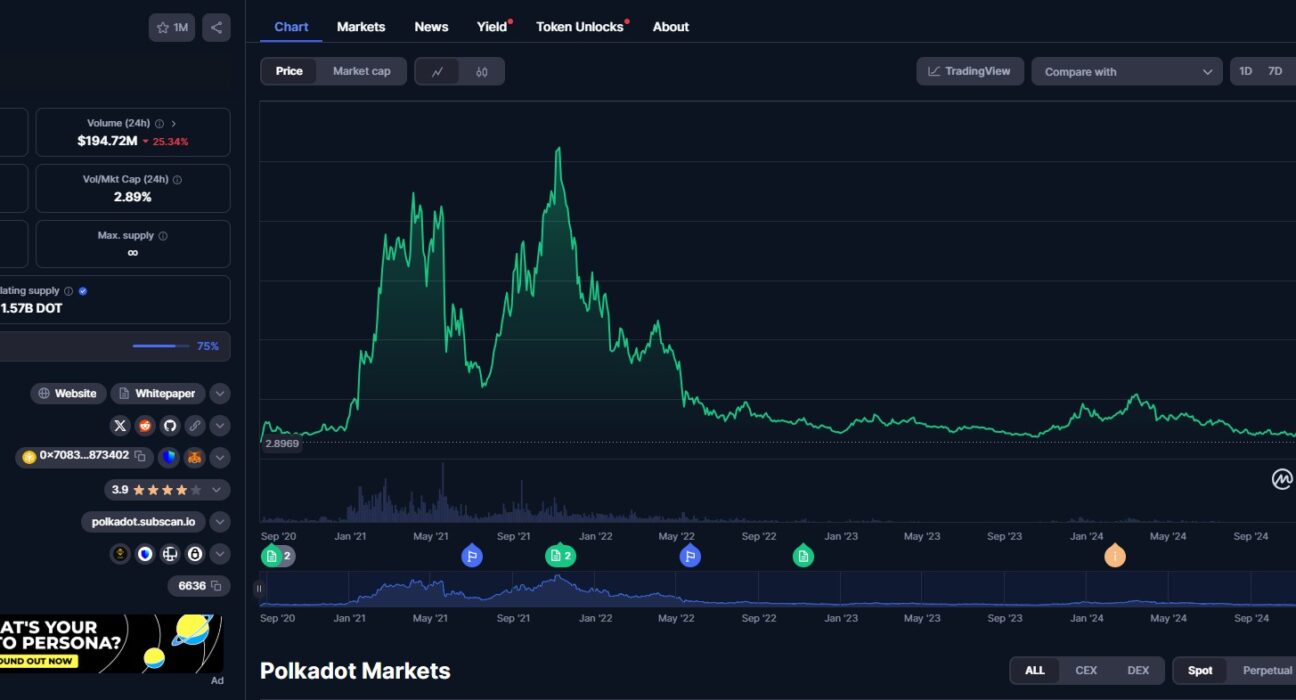This screenshot has height=700, width=1296.
Task: Select the Market cap chart mode
Action: point(362,72)
